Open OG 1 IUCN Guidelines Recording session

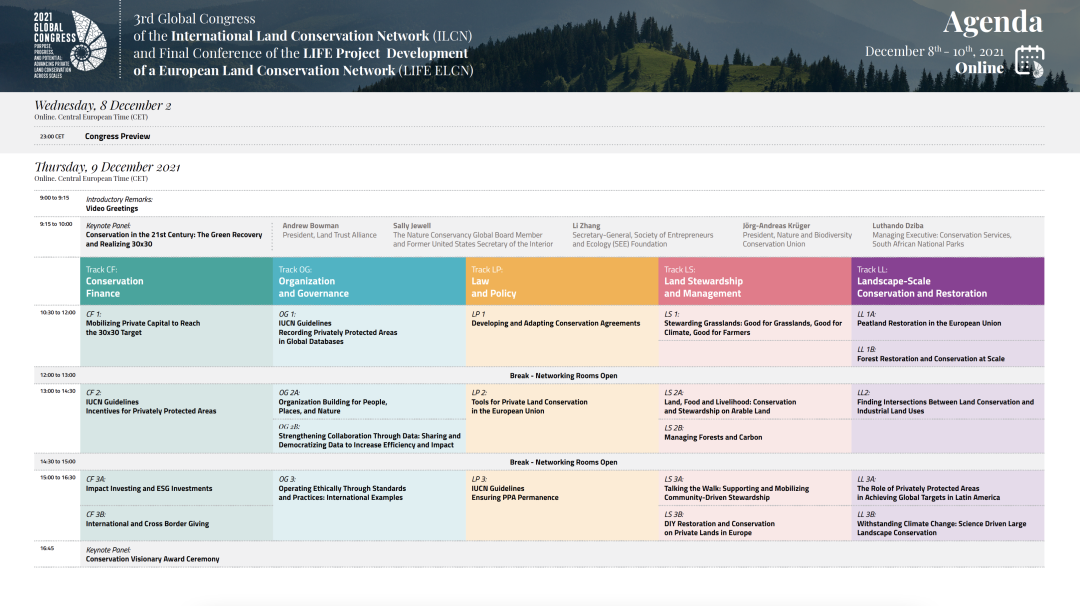pyautogui.click(x=337, y=332)
